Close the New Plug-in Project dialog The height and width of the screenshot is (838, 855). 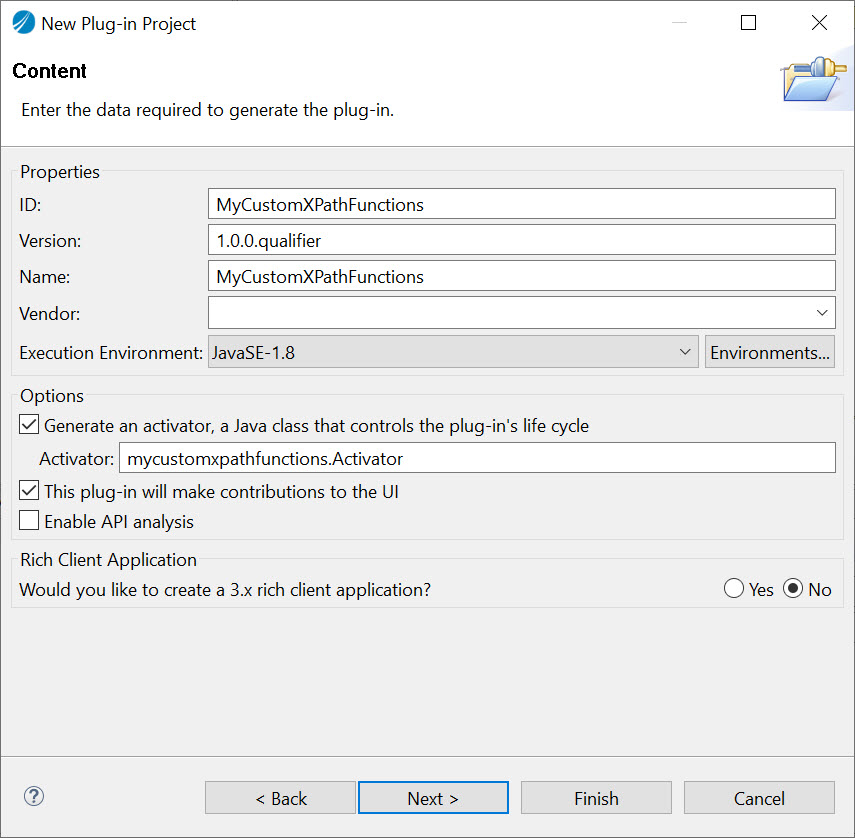tap(819, 23)
